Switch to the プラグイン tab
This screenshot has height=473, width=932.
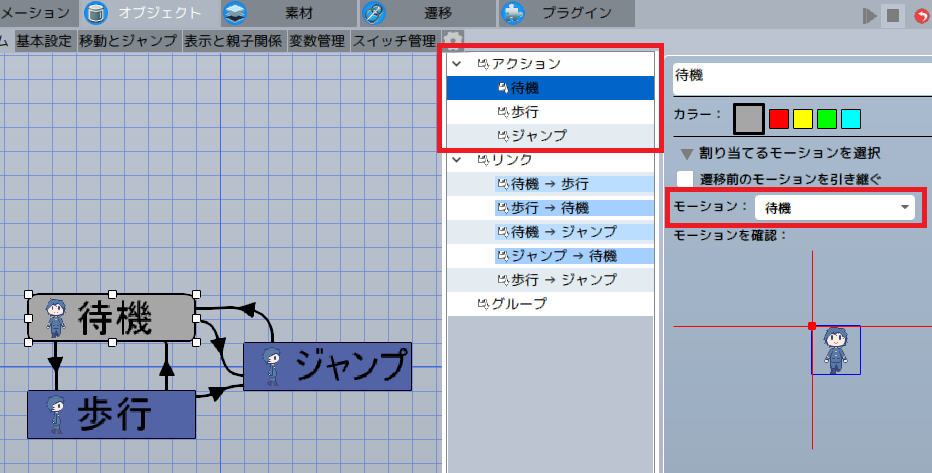[566, 13]
